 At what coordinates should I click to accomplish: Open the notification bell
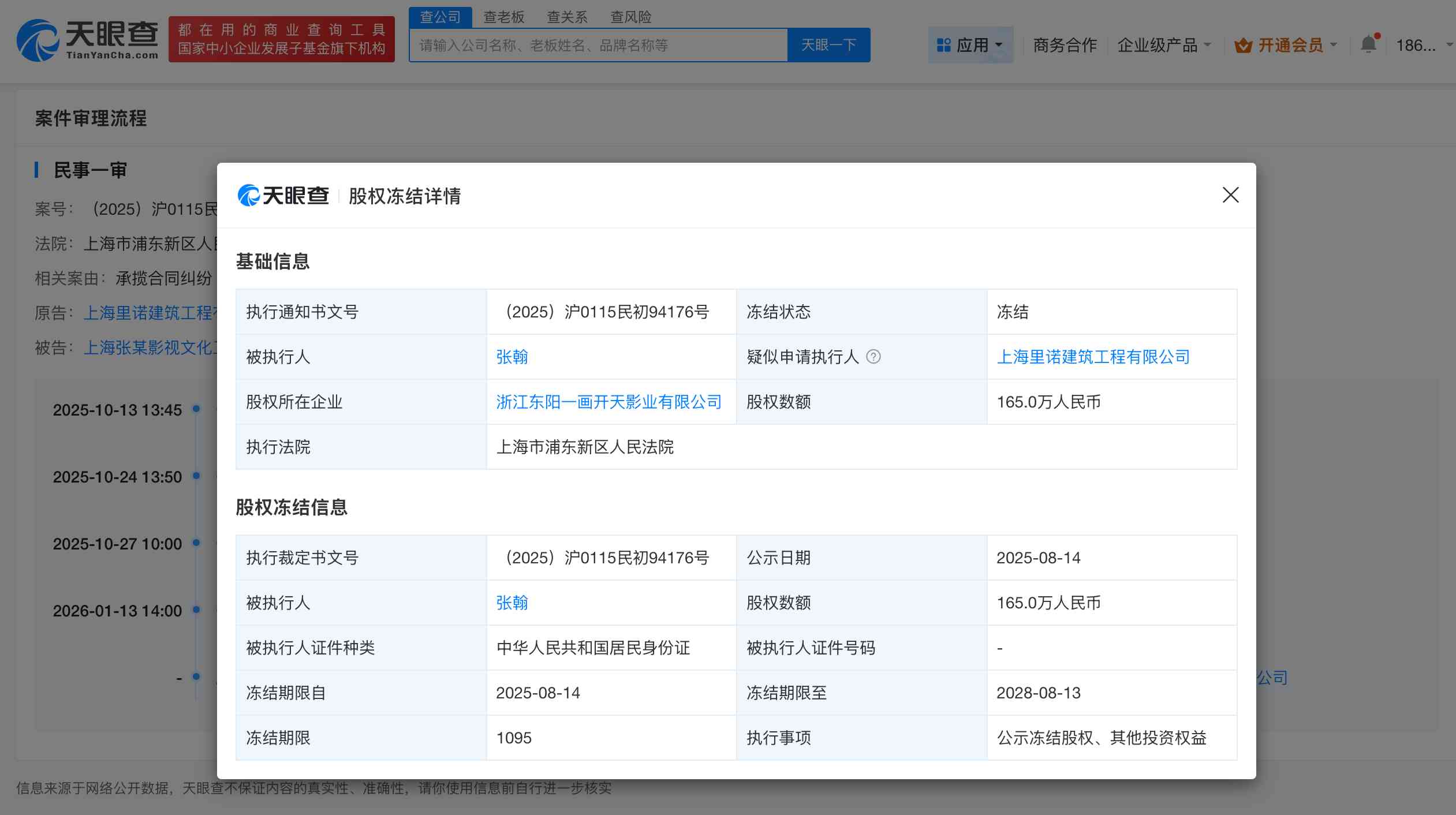(1368, 43)
